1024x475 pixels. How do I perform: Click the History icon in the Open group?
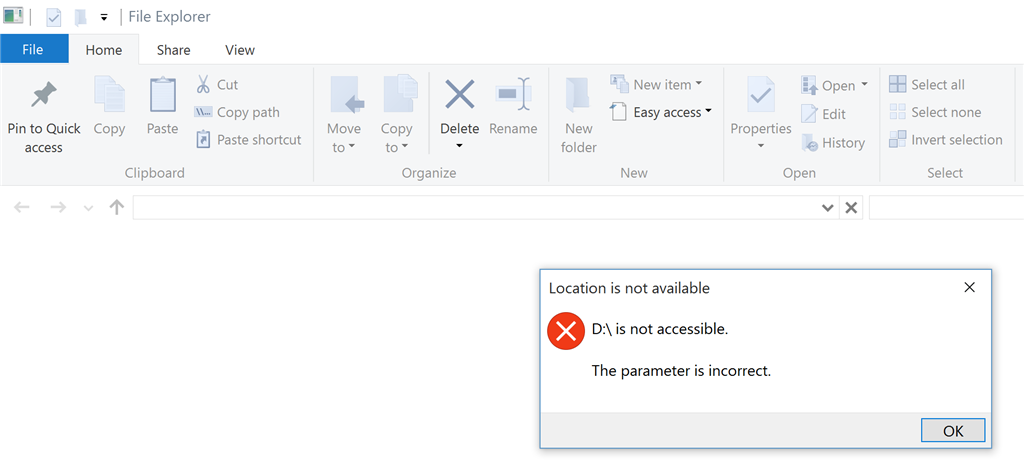(810, 142)
